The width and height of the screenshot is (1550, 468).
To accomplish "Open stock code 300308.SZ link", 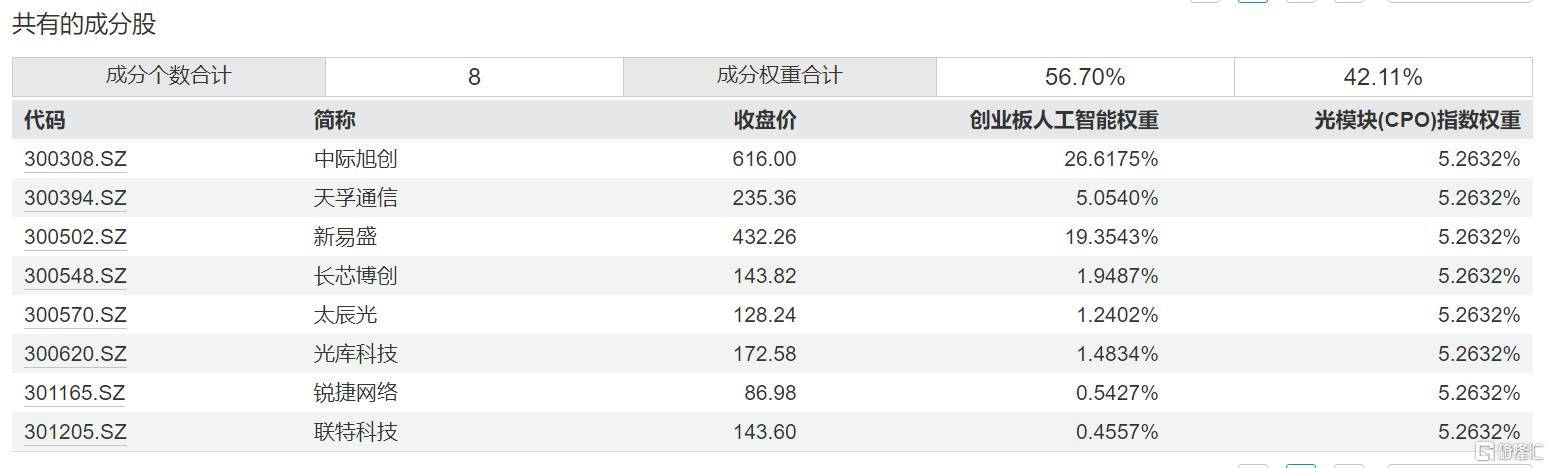I will [76, 159].
